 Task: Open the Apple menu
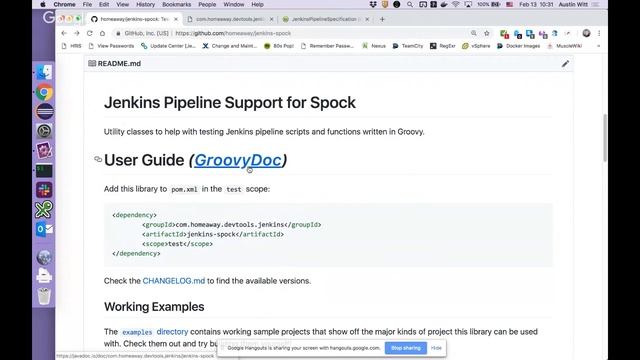tap(43, 4)
